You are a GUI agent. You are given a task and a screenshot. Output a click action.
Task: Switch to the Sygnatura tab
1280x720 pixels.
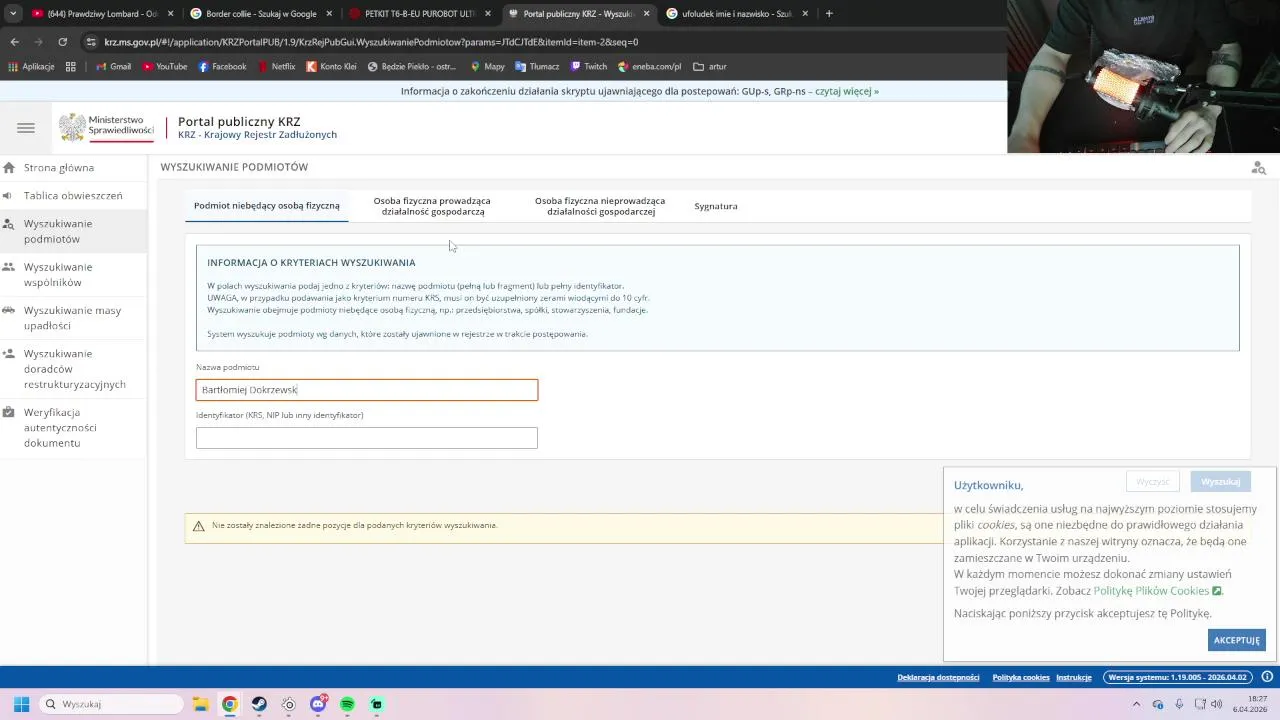click(x=716, y=206)
